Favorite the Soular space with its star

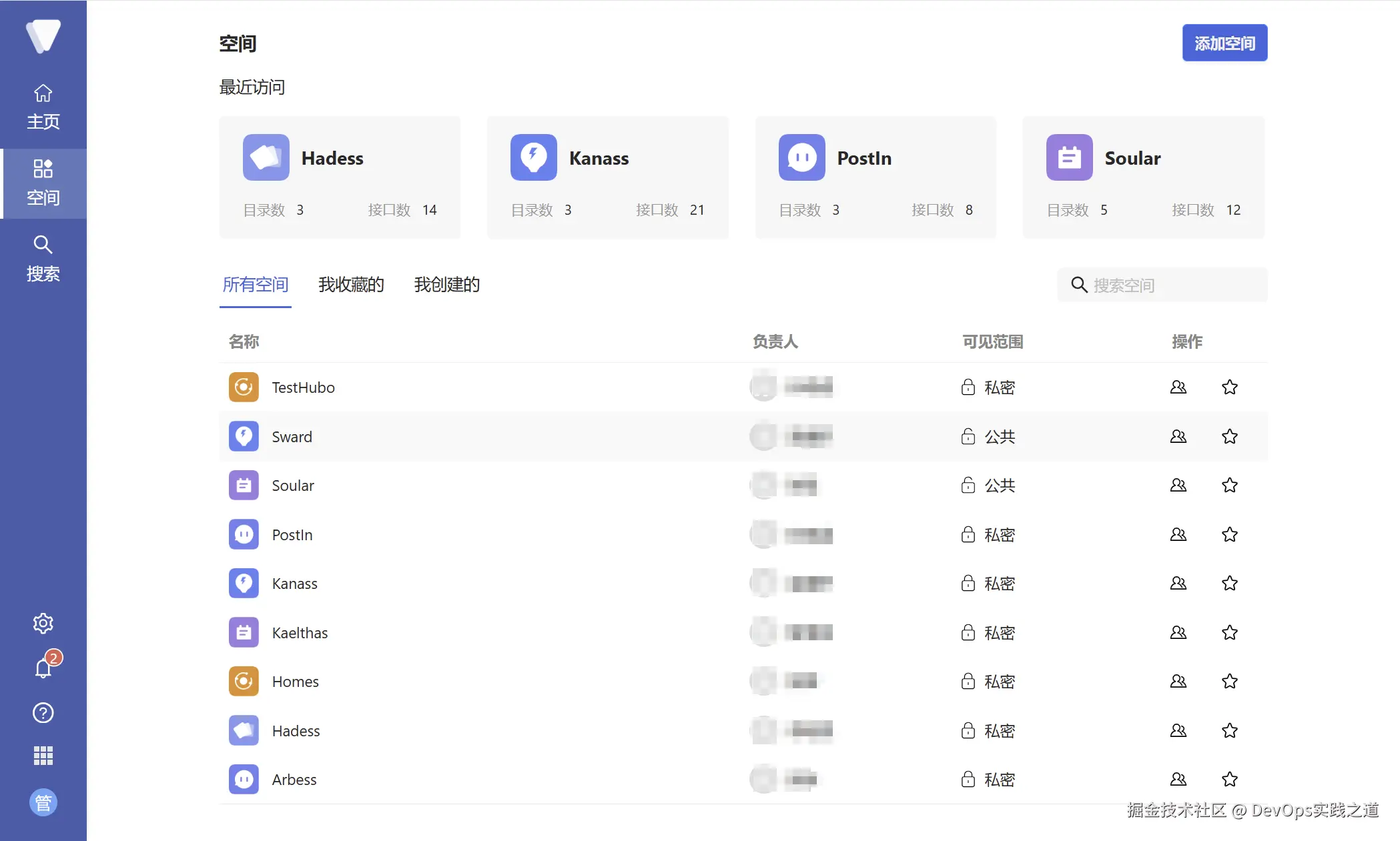(x=1229, y=485)
